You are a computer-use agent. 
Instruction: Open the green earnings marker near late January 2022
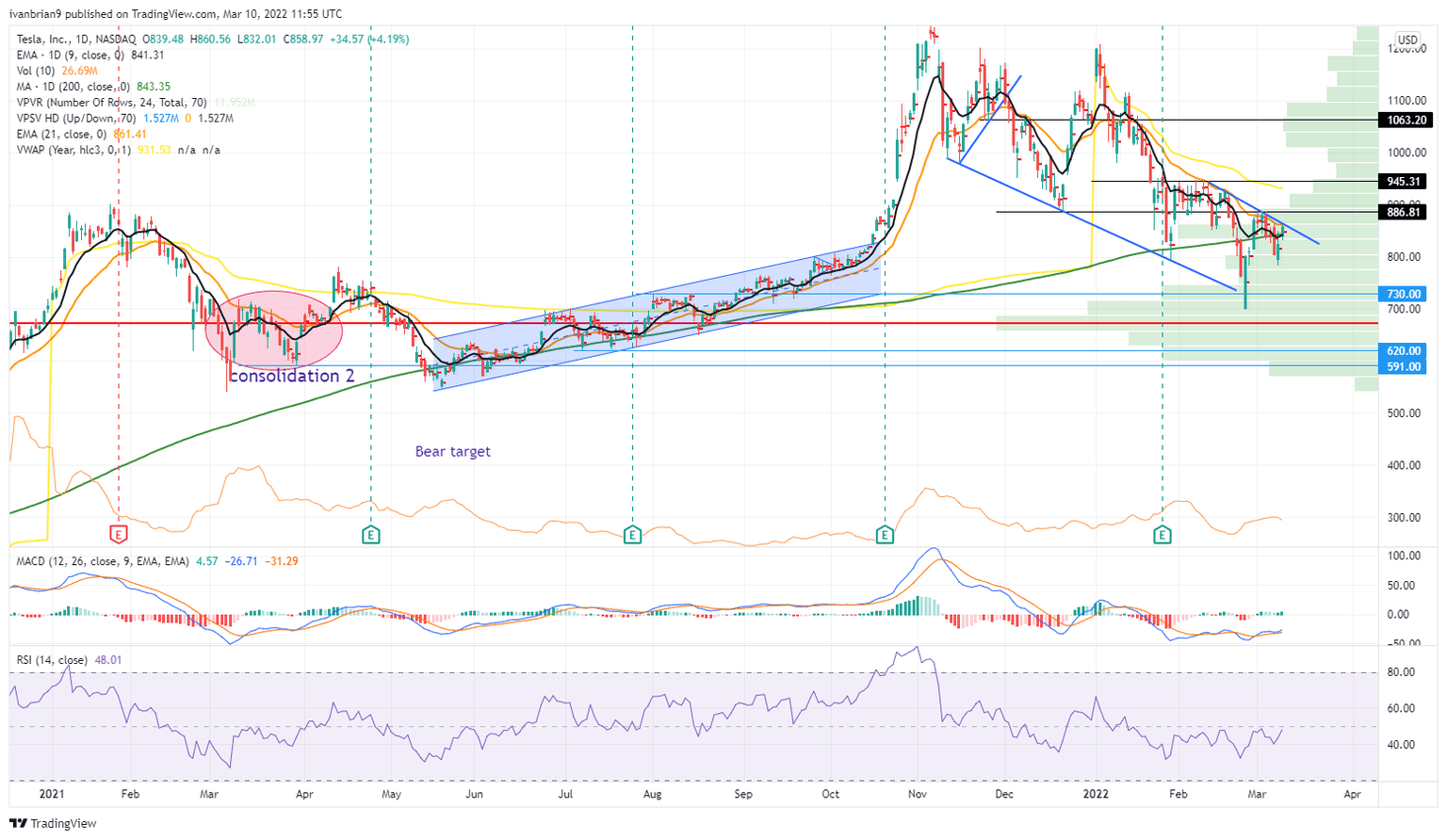click(1162, 535)
